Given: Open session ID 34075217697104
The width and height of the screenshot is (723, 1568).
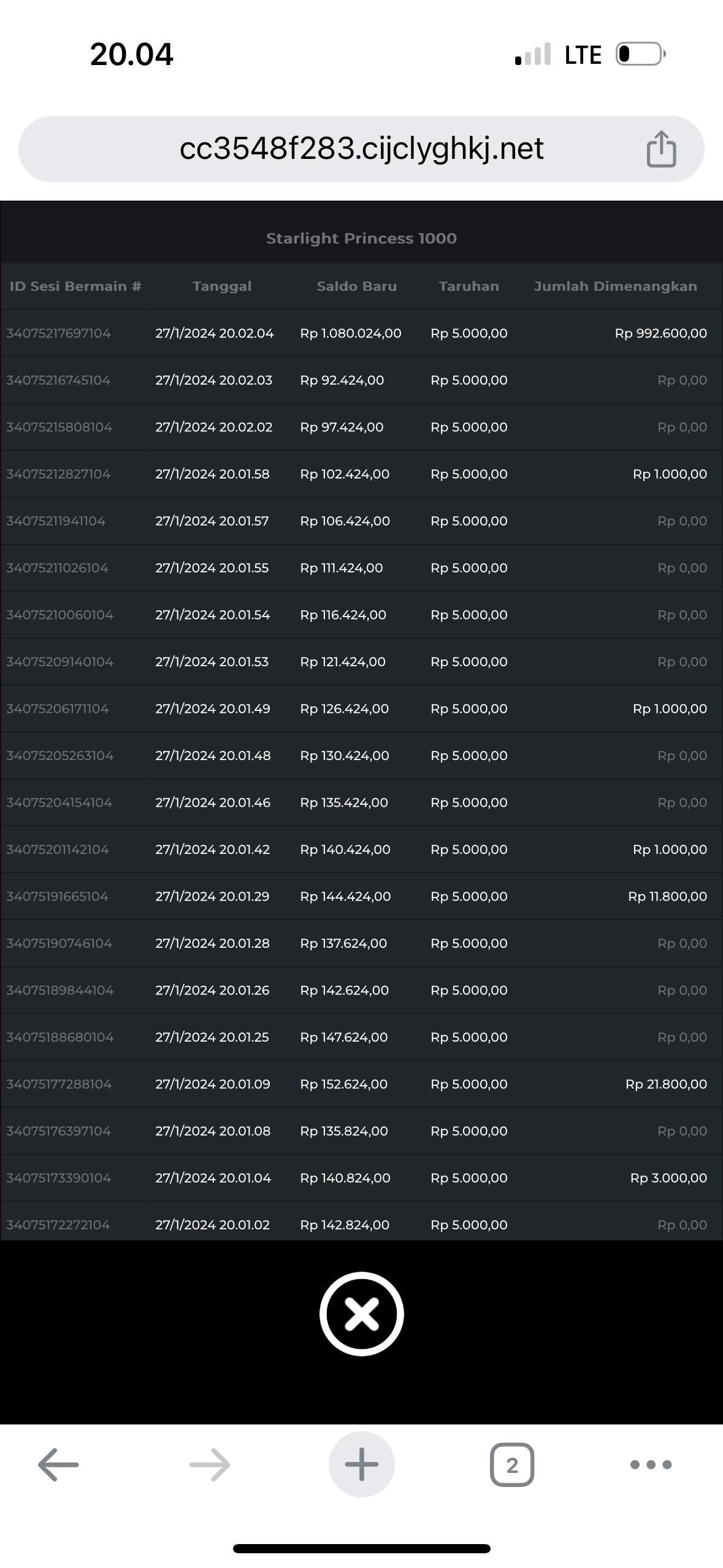Looking at the screenshot, I should coord(59,333).
